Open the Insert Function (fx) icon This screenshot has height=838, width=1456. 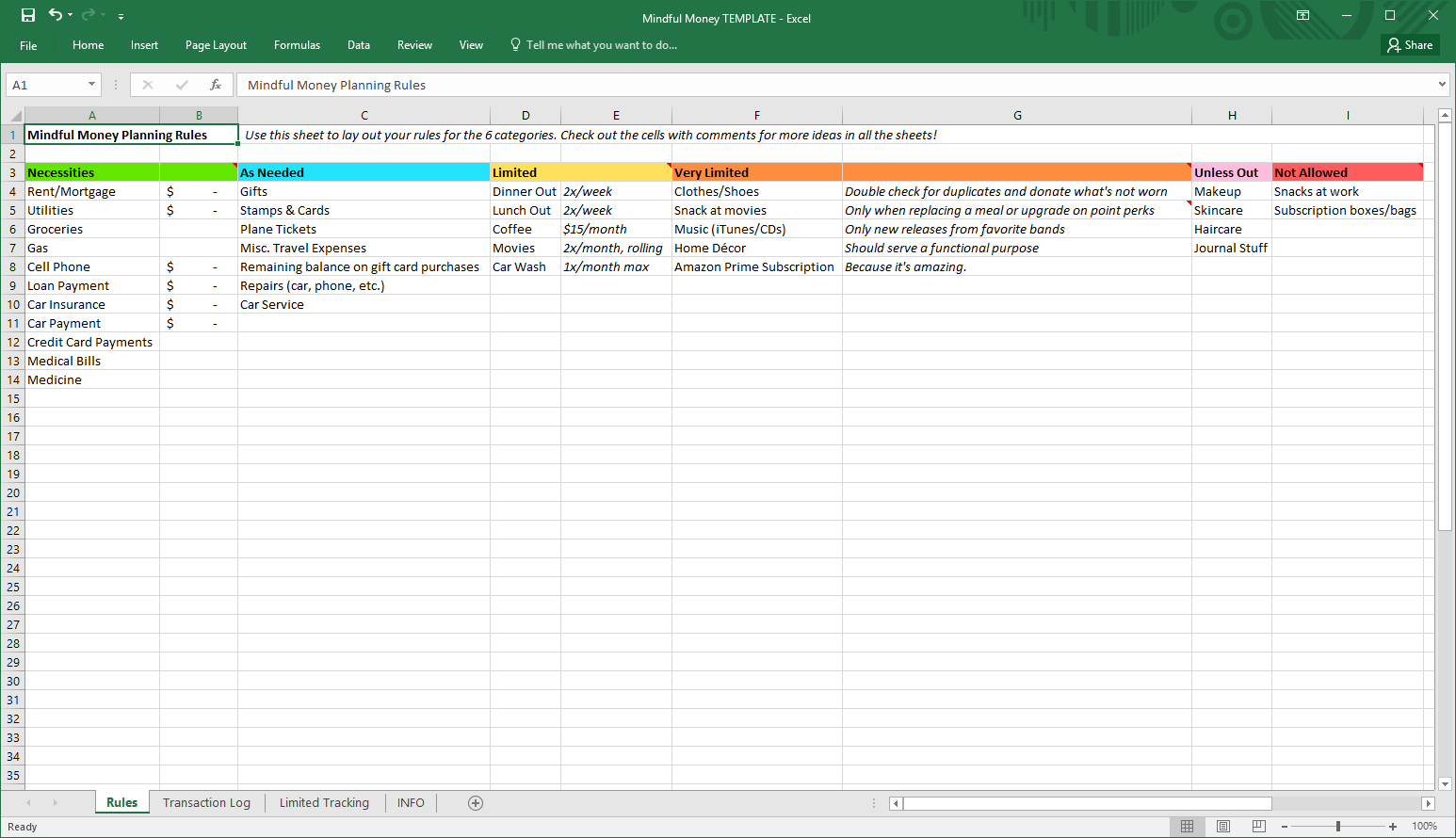tap(216, 84)
